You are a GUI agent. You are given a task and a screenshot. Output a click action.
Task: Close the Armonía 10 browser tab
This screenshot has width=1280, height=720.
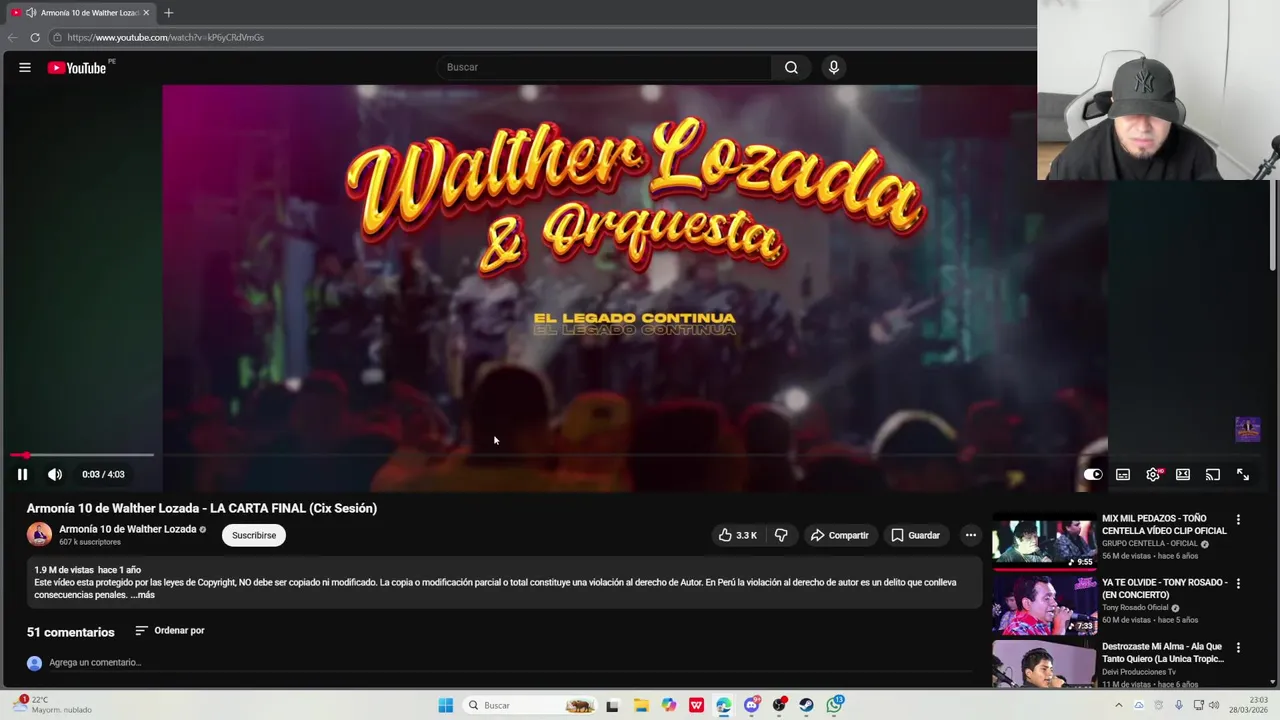click(x=146, y=13)
